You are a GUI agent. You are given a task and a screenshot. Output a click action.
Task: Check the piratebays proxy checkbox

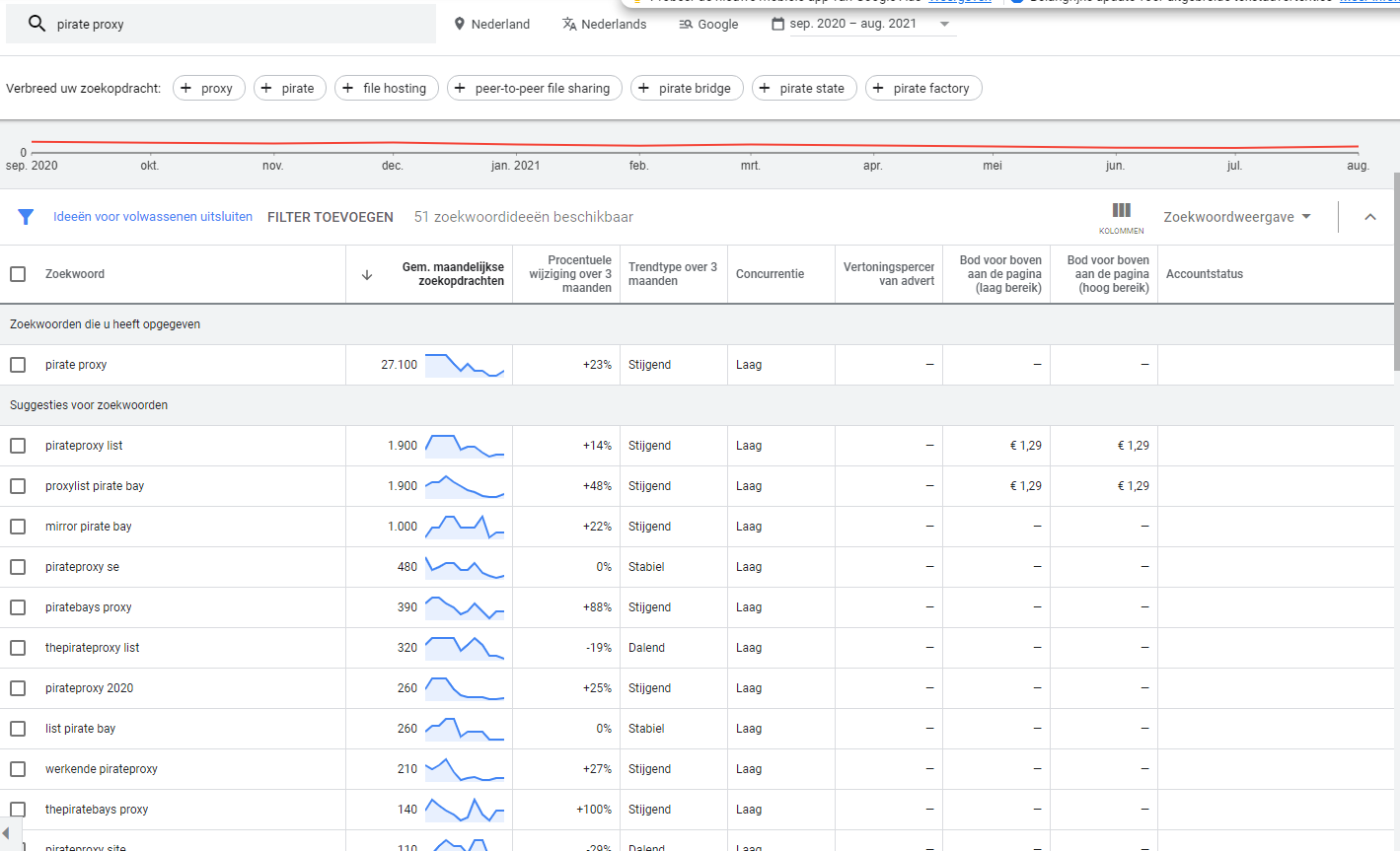point(18,607)
